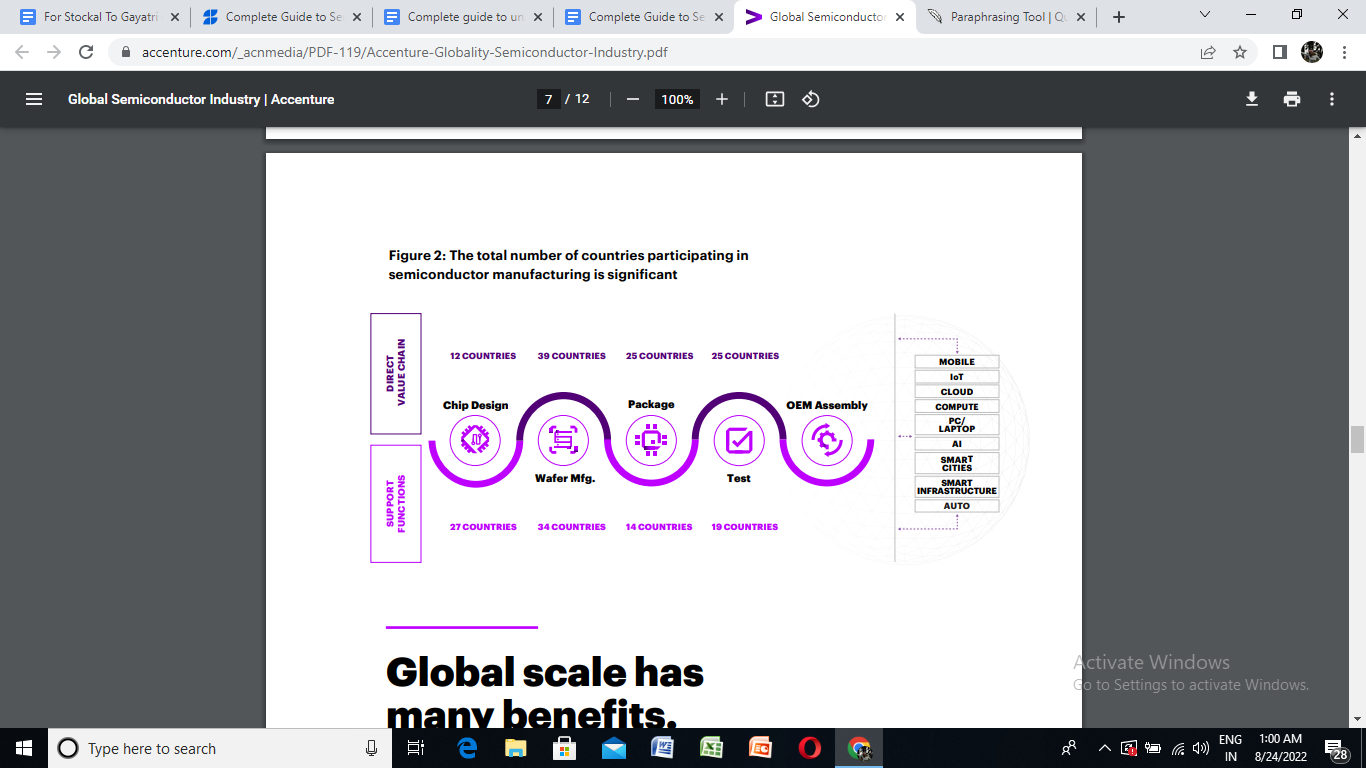Click the '12 COUNTRIES' label
Viewport: 1366px width, 768px height.
point(483,356)
